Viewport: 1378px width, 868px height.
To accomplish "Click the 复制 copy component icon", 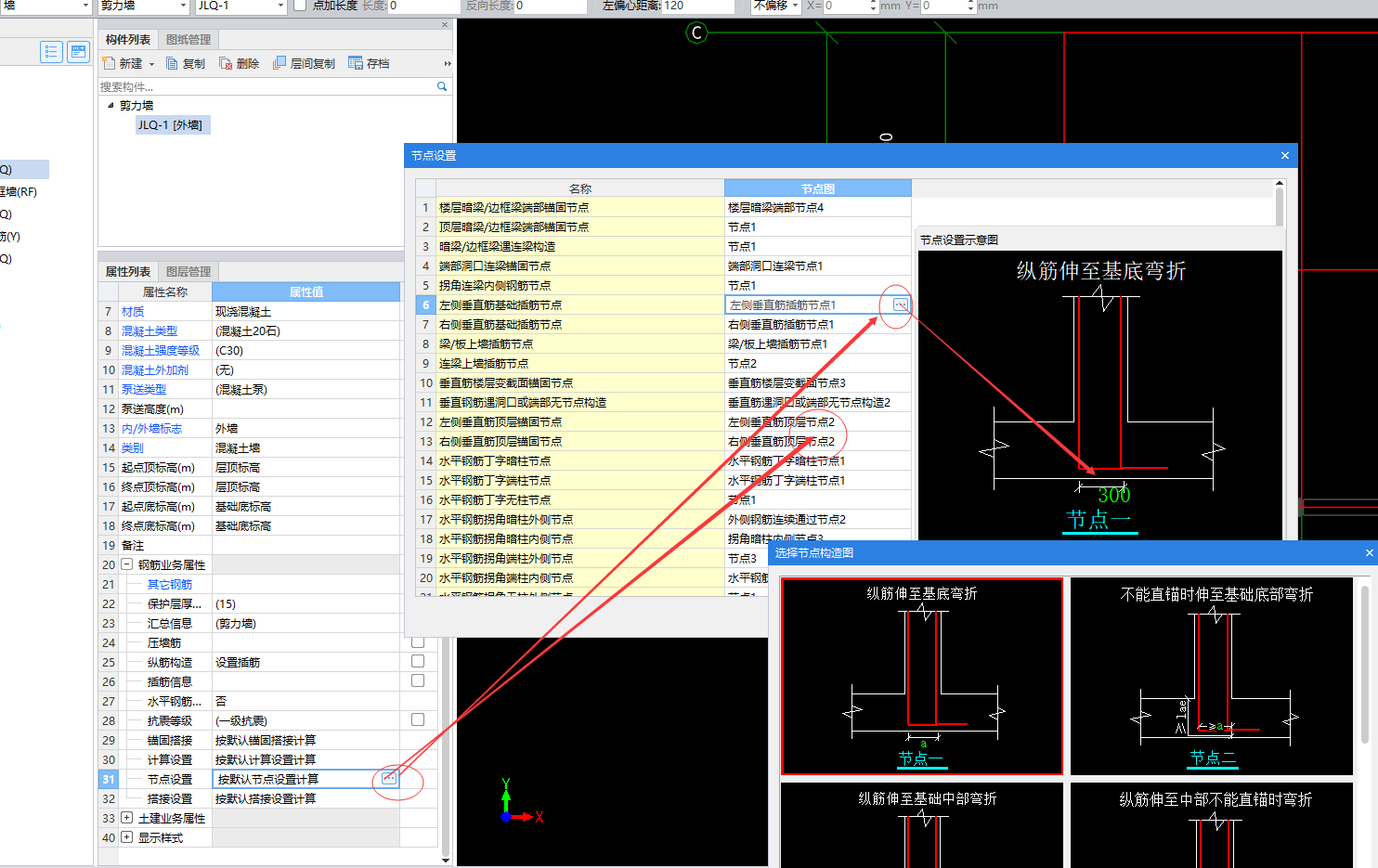I will 172,63.
